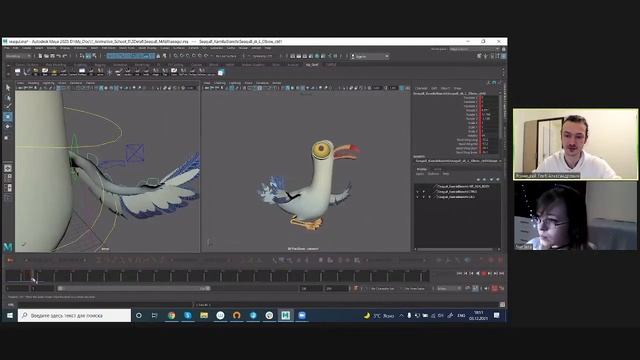Select the Paint Selection tool in toolbox

(x=8, y=107)
